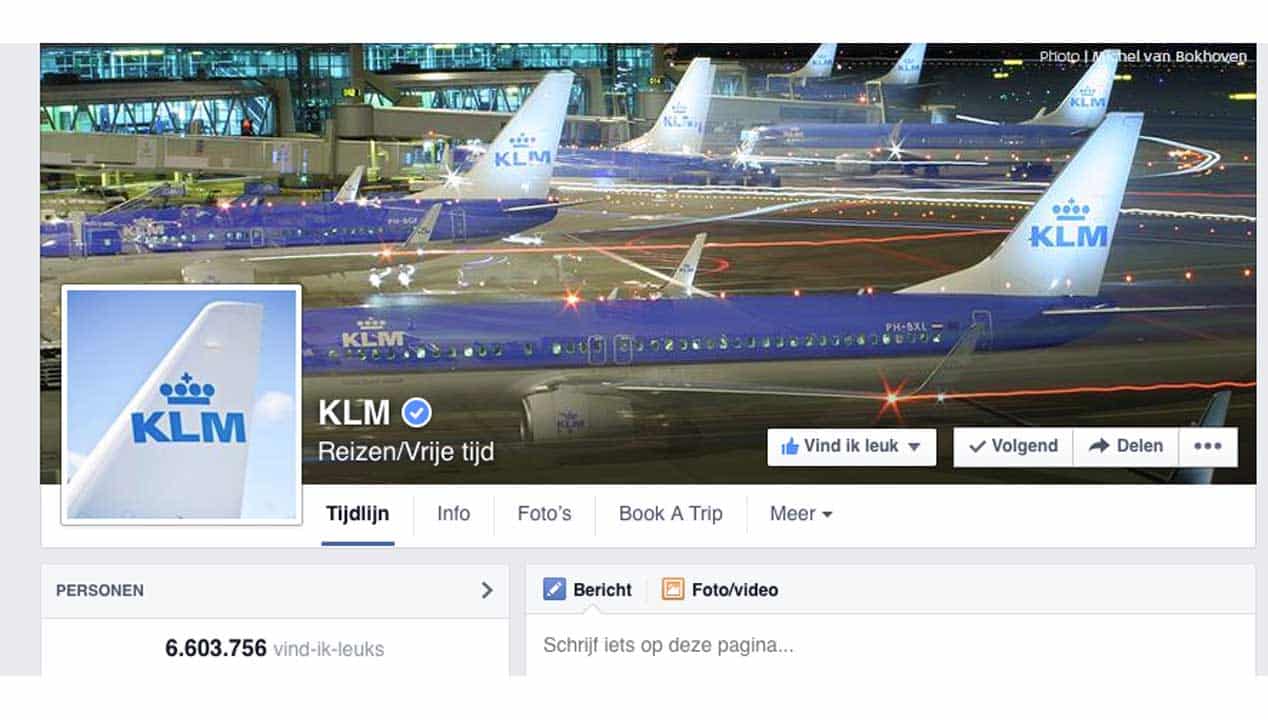Click the KLM page name link

coord(354,412)
